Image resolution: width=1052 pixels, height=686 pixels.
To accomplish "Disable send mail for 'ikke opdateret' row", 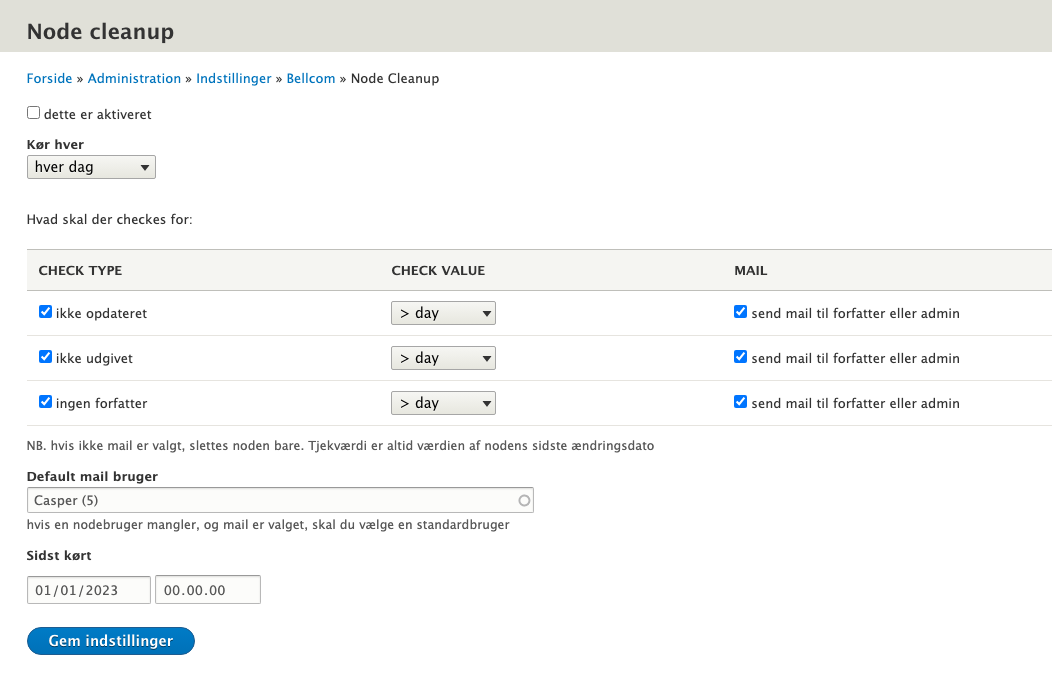I will coord(740,312).
